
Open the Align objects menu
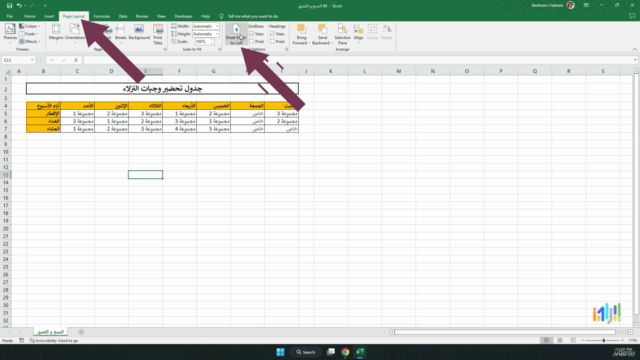tap(358, 33)
